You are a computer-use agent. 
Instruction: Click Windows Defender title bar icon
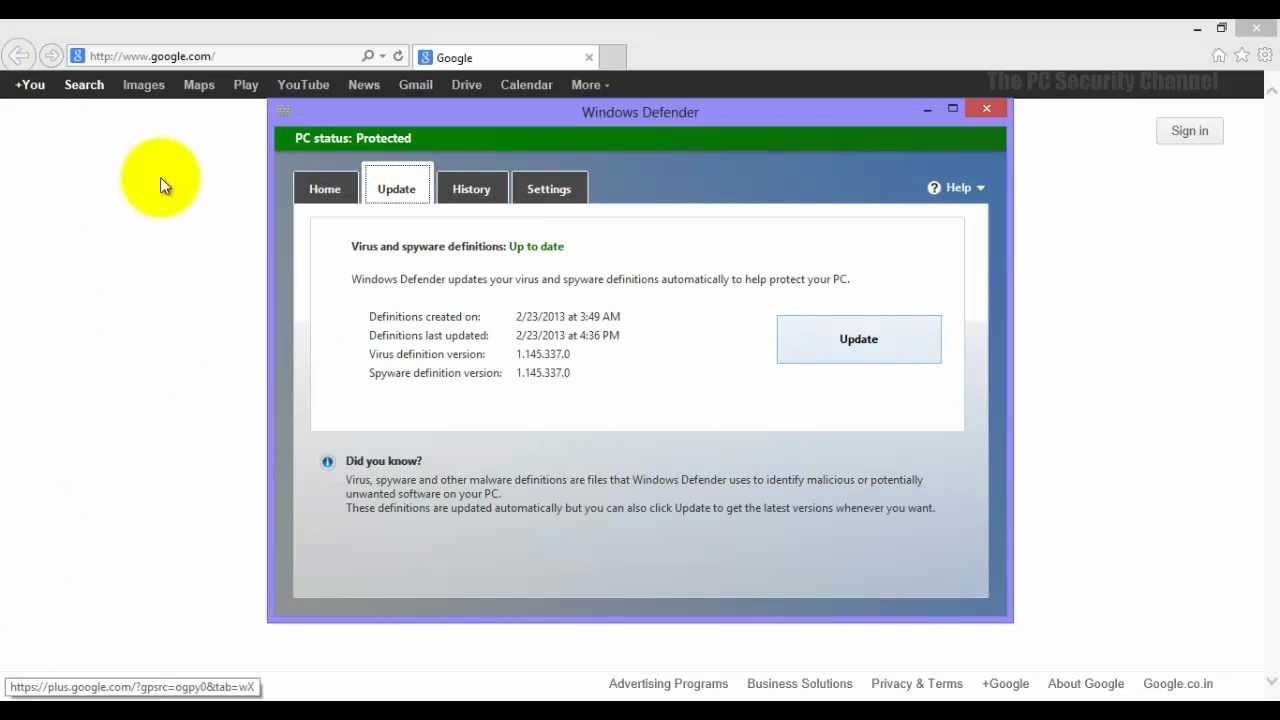point(284,111)
